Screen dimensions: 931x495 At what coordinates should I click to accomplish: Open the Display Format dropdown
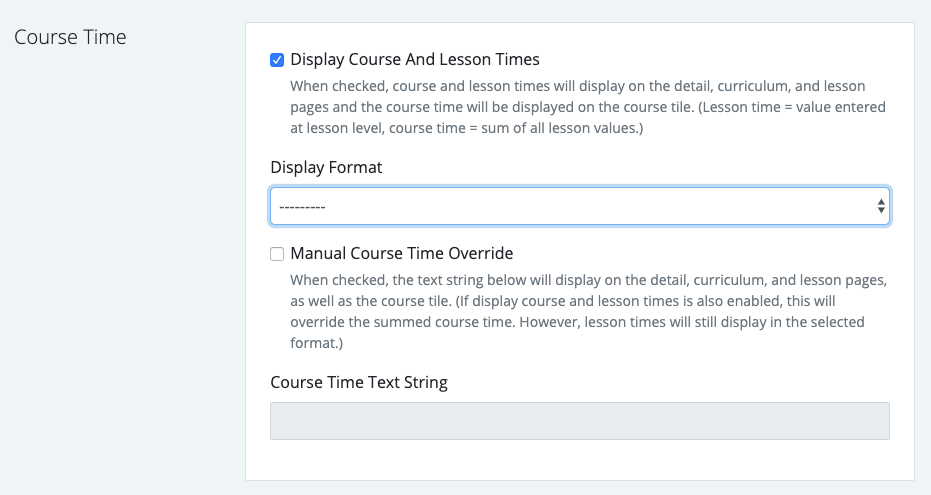[x=579, y=206]
